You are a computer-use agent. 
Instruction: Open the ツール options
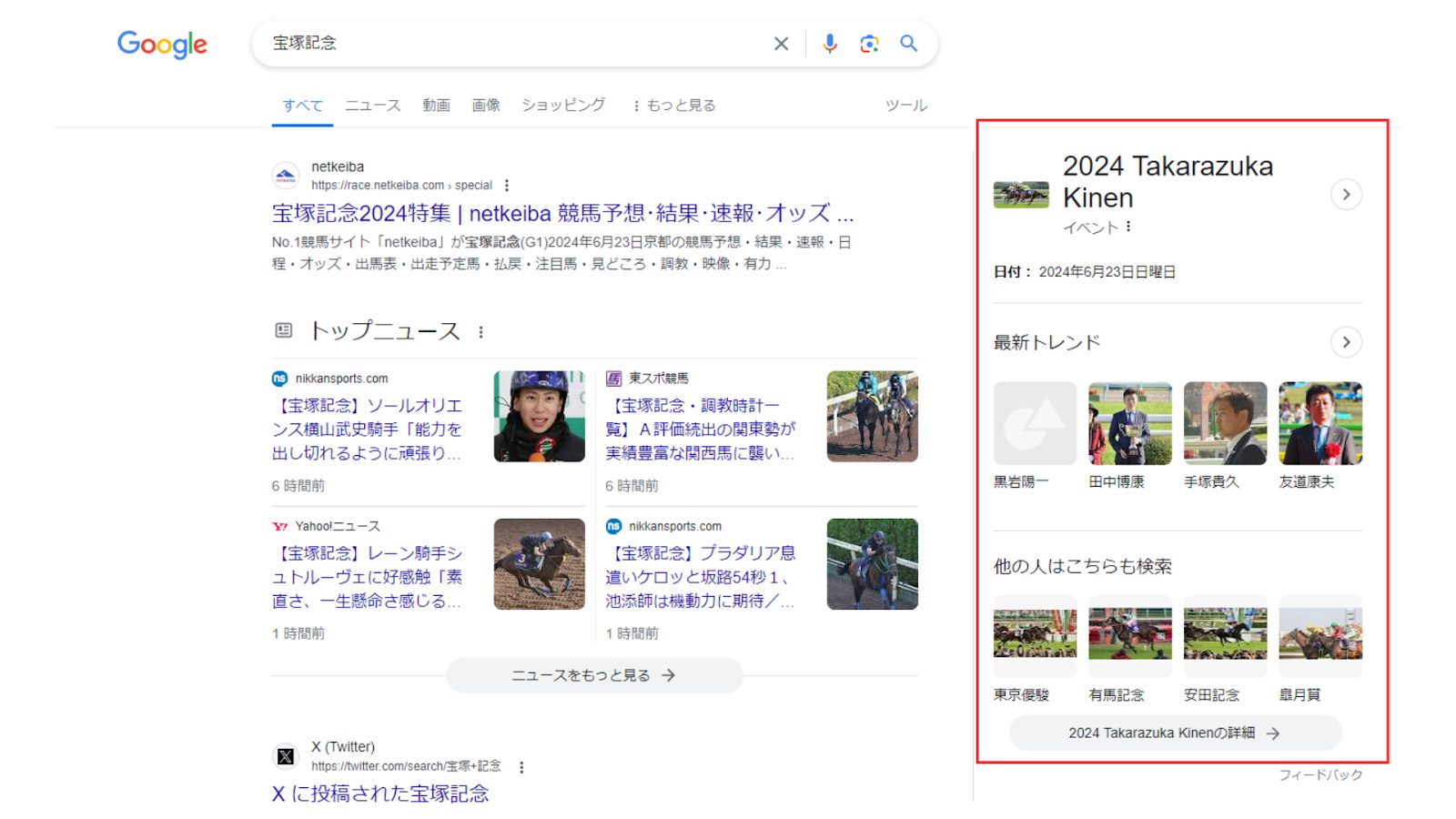click(x=906, y=106)
